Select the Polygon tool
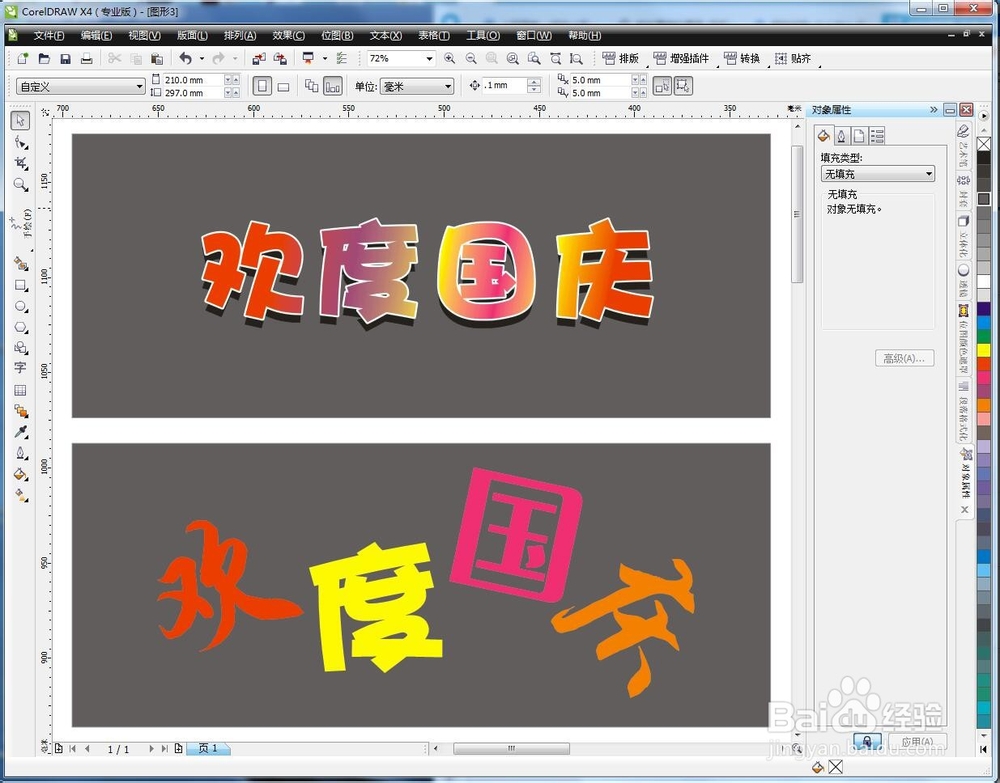Viewport: 1000px width, 783px height. tap(20, 327)
